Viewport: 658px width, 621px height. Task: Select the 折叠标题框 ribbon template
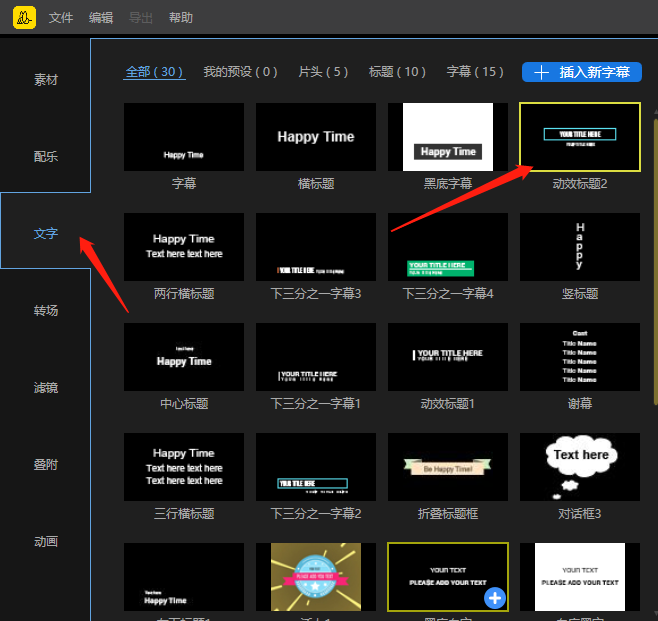(448, 467)
